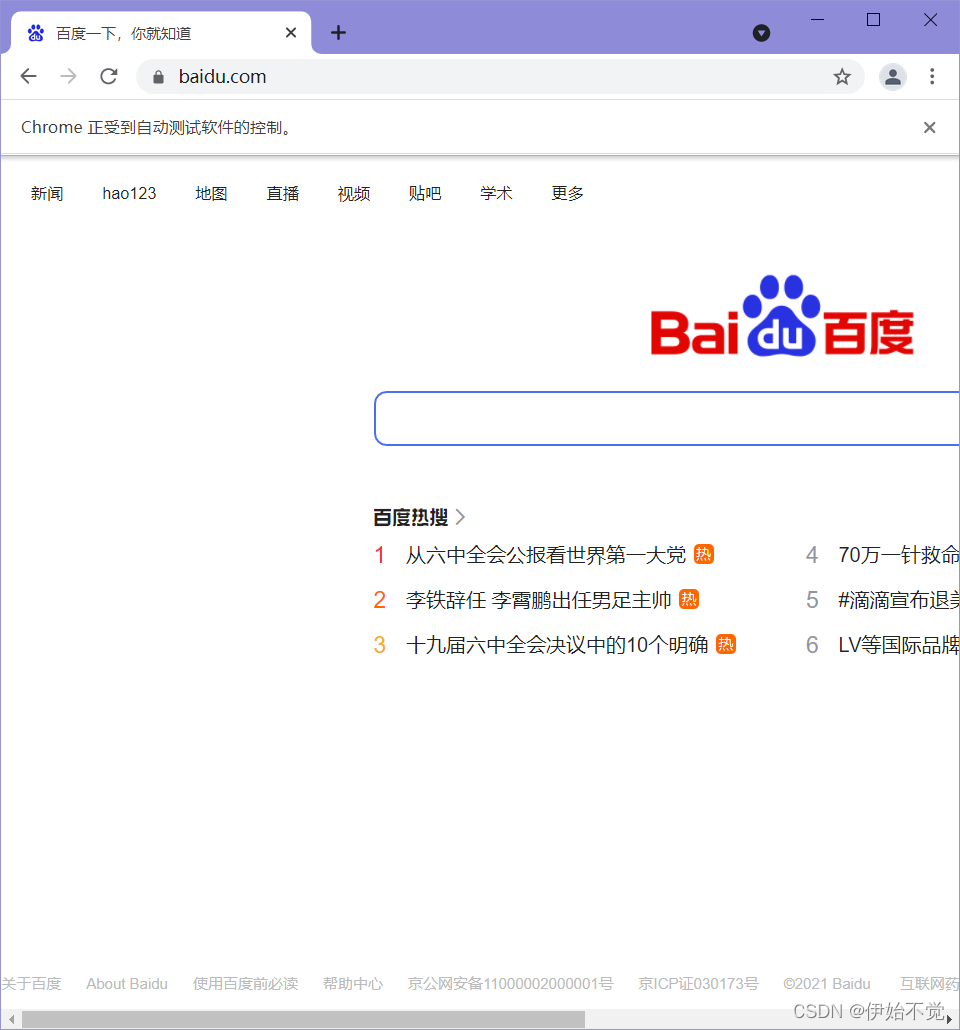
Task: Open hot search 从六中全会公报看世界第一大党
Action: 545,555
